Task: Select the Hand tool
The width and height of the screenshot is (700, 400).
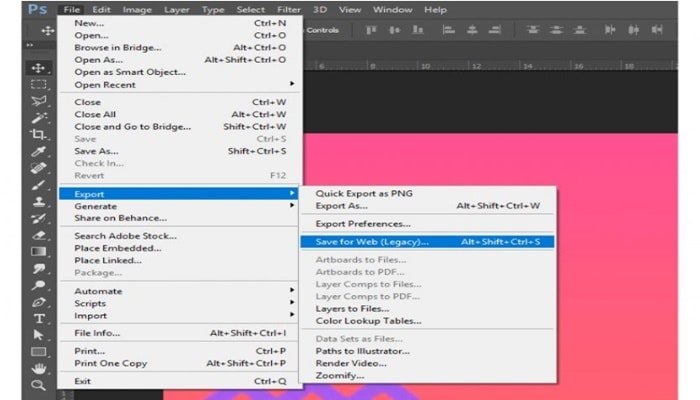Action: (x=38, y=369)
